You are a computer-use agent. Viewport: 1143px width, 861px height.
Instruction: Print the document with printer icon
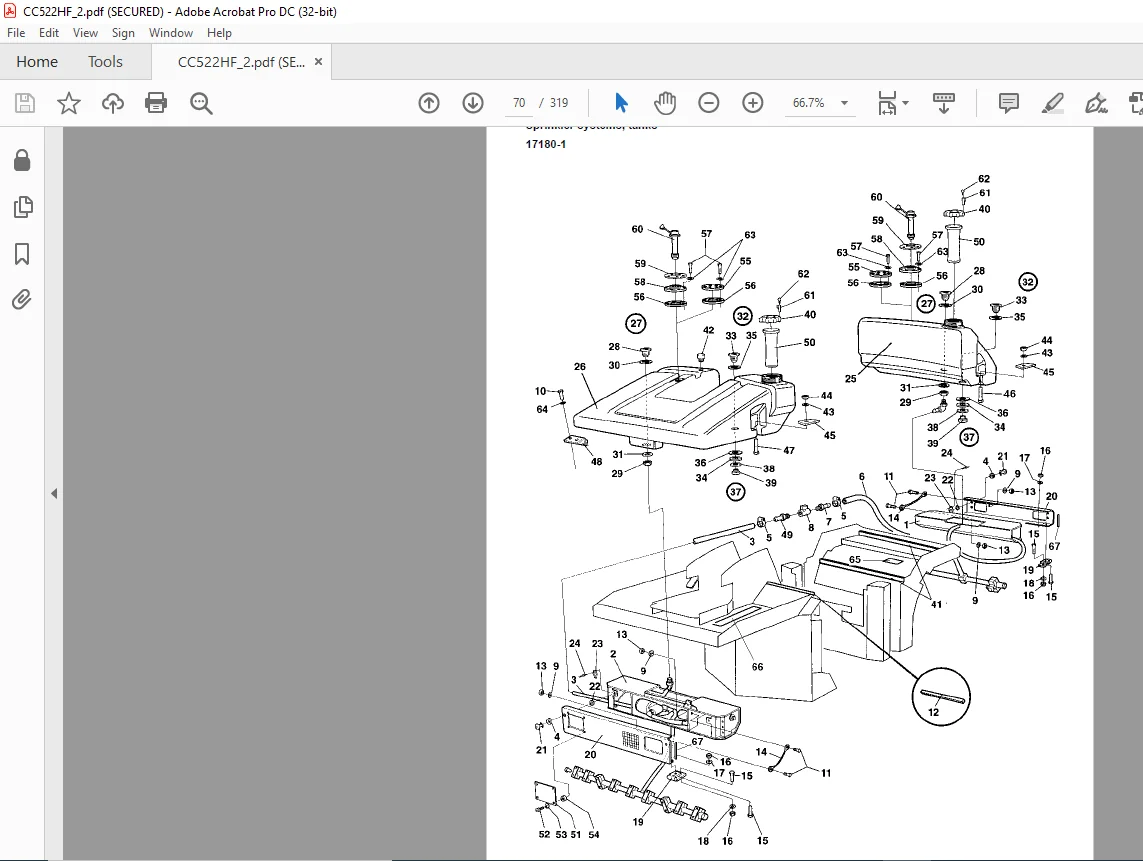(156, 103)
